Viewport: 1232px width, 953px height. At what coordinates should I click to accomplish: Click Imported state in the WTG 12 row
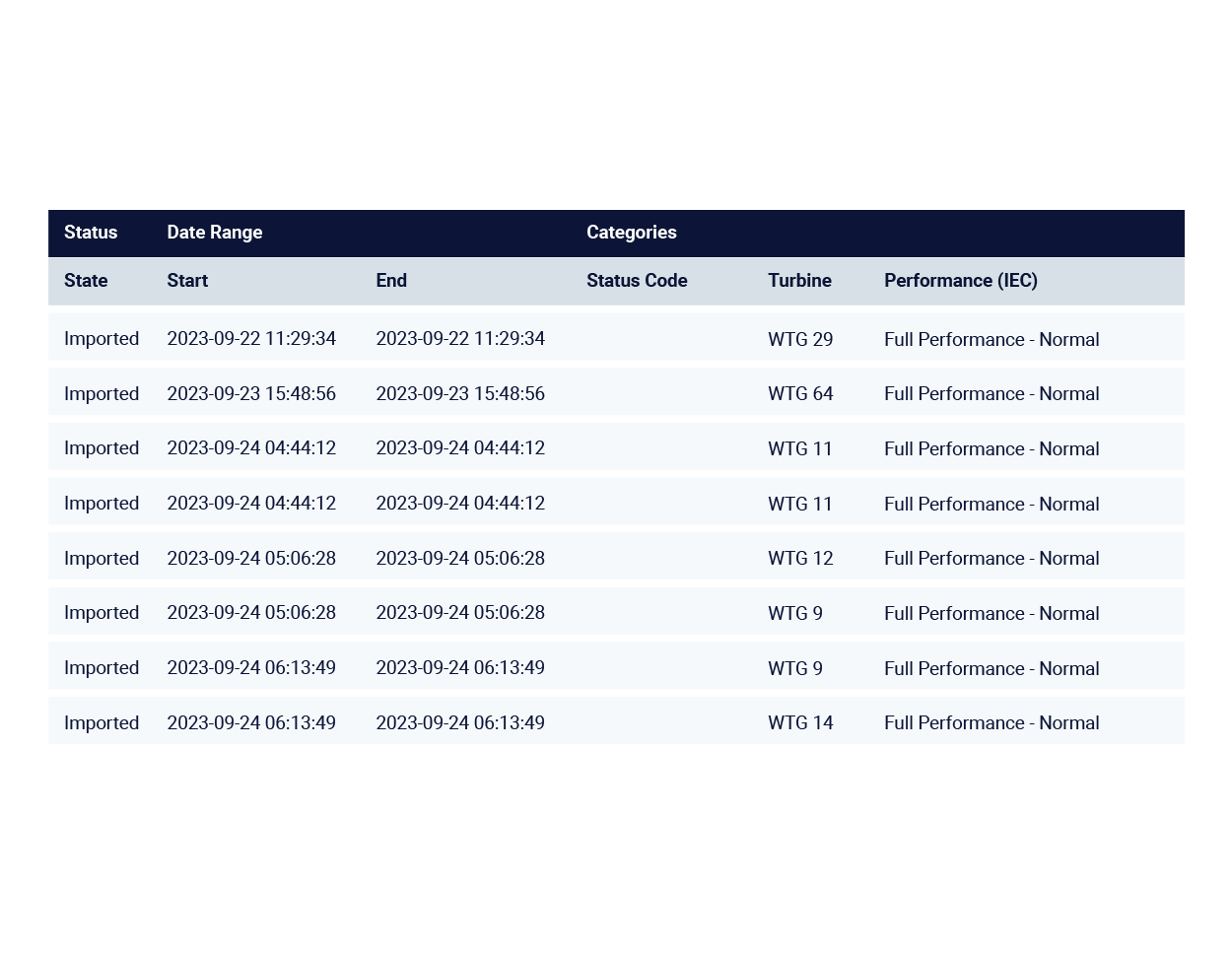[x=102, y=559]
